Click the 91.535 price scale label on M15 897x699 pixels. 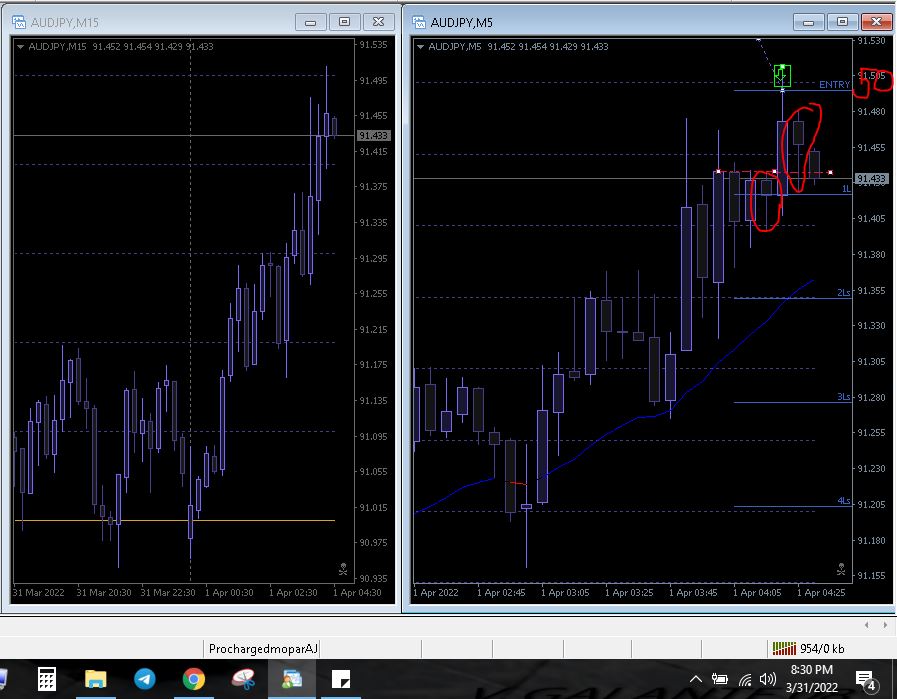pyautogui.click(x=373, y=45)
